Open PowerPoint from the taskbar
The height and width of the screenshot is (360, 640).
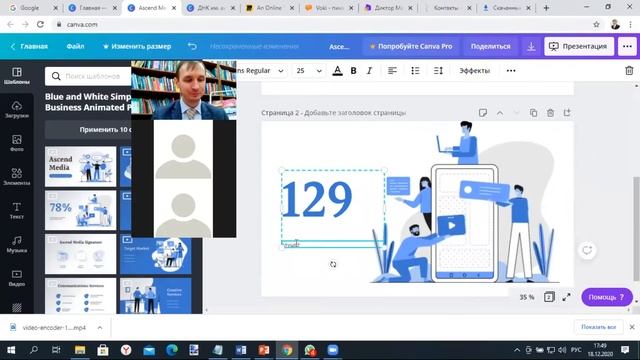point(264,350)
